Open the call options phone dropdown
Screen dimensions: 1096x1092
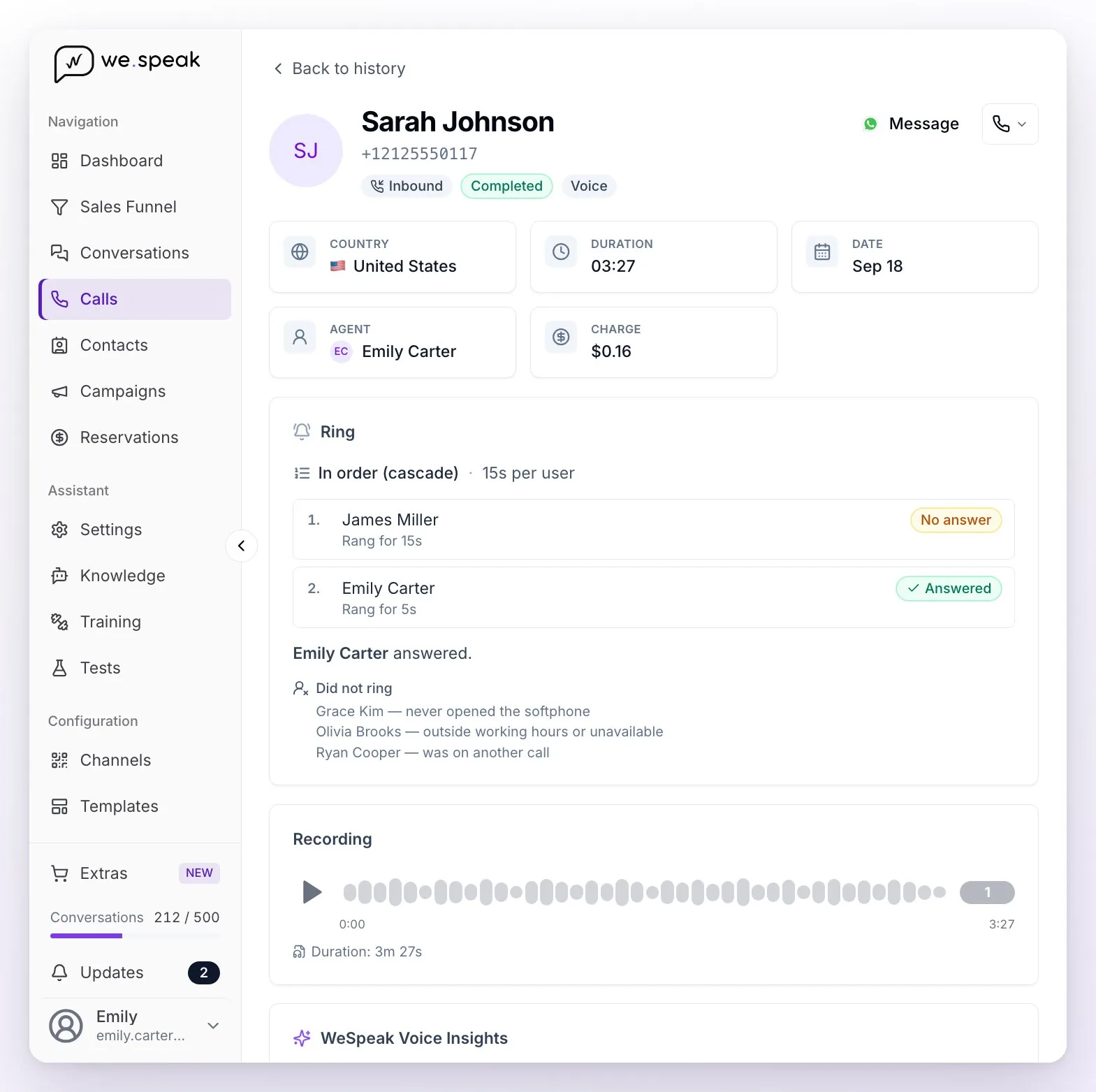[x=1010, y=124]
